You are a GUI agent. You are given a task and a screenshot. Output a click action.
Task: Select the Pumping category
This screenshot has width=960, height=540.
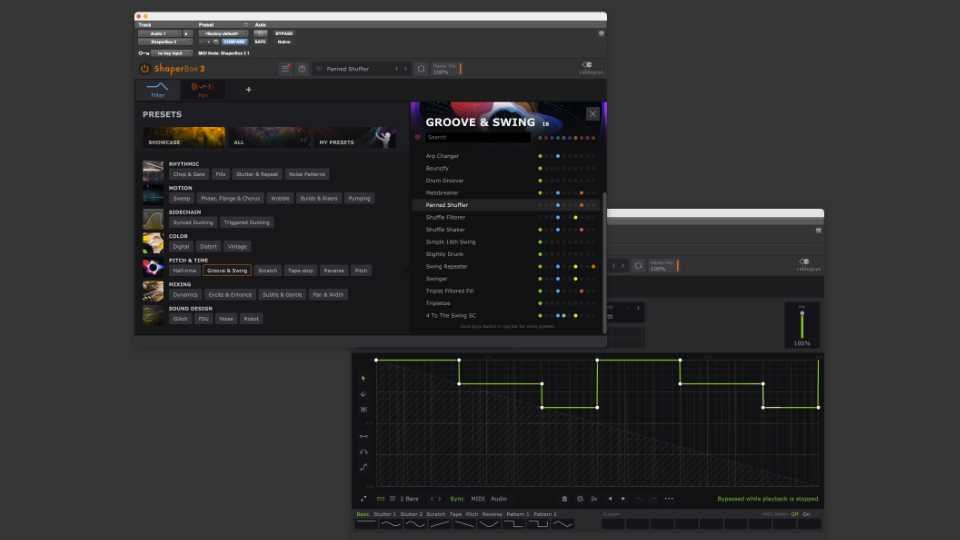tap(359, 198)
